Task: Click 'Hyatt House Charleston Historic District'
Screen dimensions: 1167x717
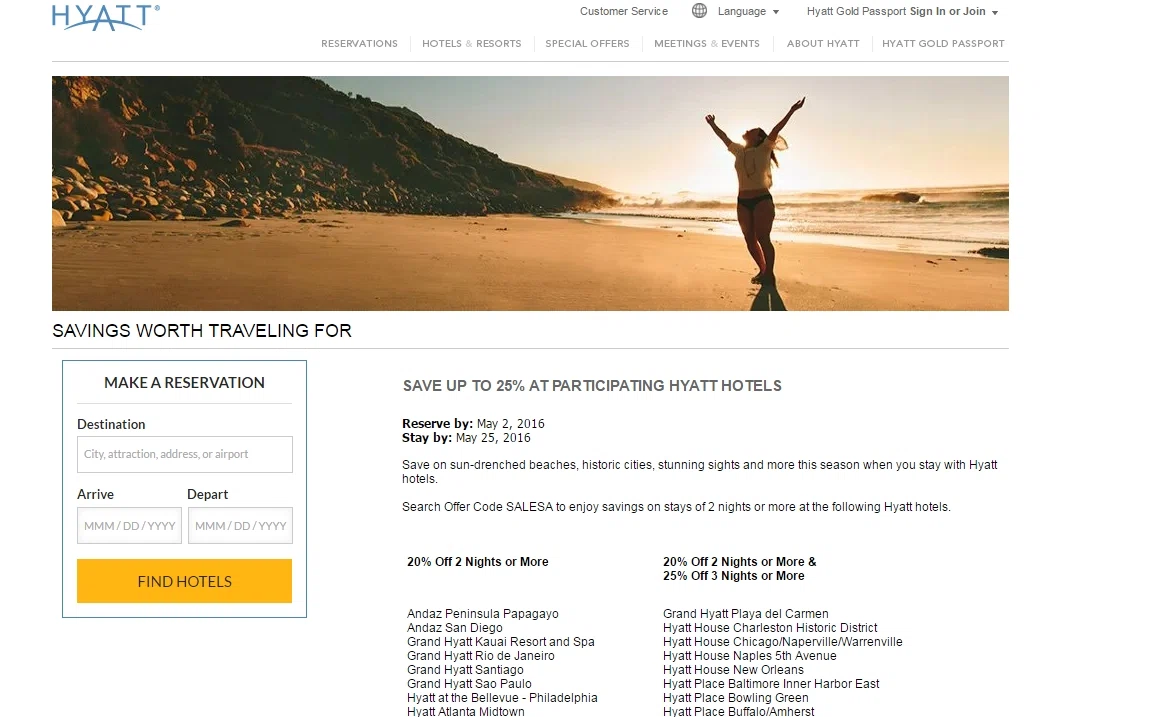Action: [770, 628]
